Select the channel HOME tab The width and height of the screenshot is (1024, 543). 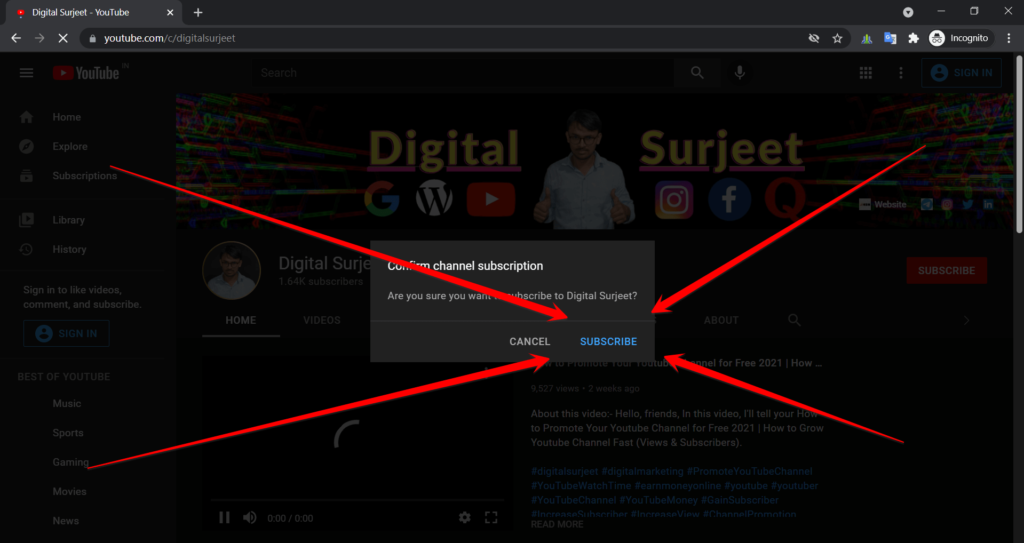pyautogui.click(x=241, y=320)
